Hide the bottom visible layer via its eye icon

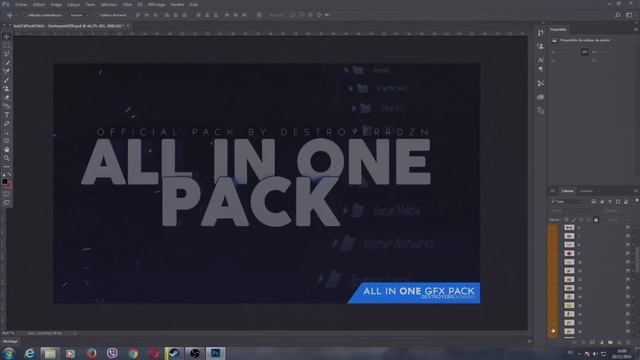click(x=553, y=331)
